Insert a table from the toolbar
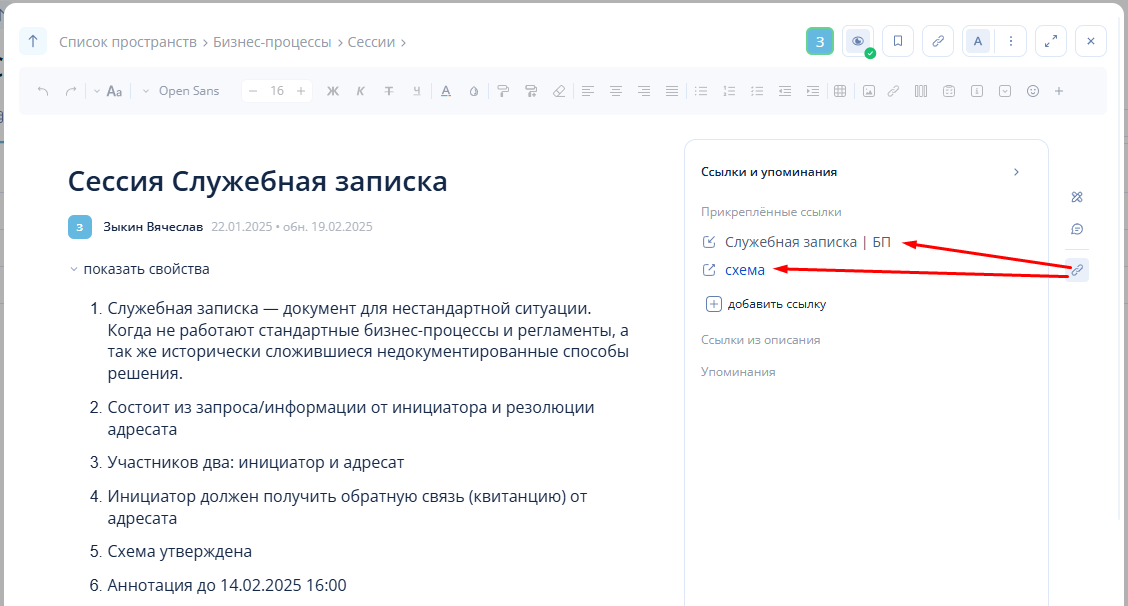Image resolution: width=1128 pixels, height=606 pixels. pyautogui.click(x=840, y=91)
